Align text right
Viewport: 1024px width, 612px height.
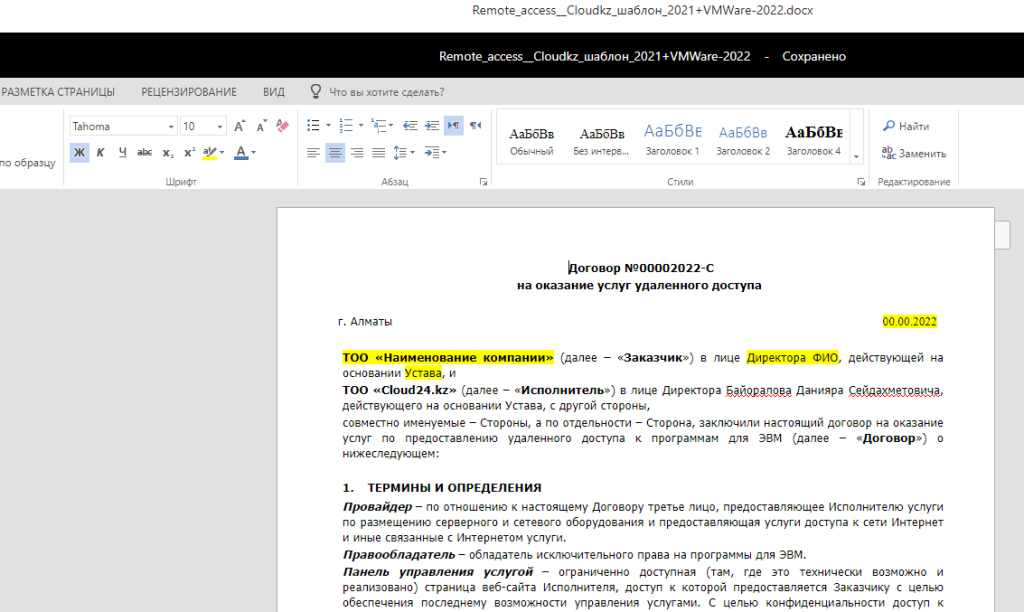click(357, 153)
